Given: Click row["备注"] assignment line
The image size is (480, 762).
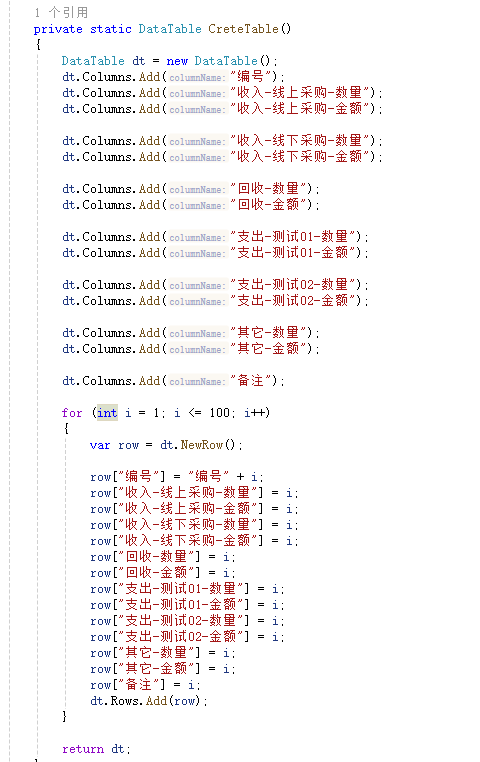Looking at the screenshot, I should pyautogui.click(x=145, y=686).
